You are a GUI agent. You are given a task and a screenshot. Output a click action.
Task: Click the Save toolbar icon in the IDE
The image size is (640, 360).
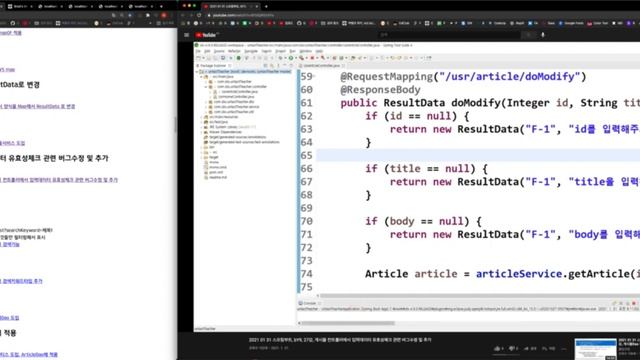coord(209,58)
